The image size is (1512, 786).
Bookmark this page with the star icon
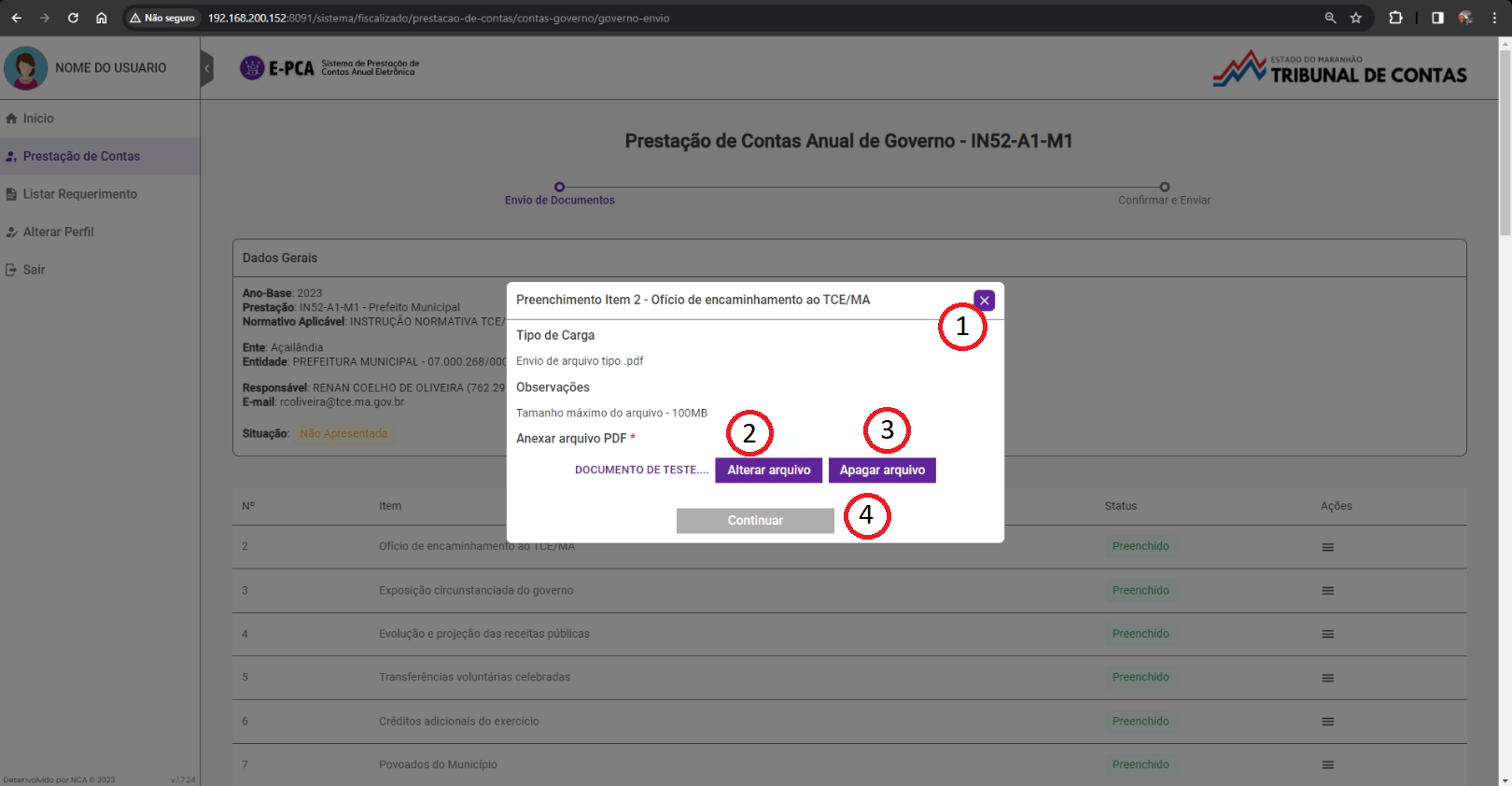pos(1356,18)
